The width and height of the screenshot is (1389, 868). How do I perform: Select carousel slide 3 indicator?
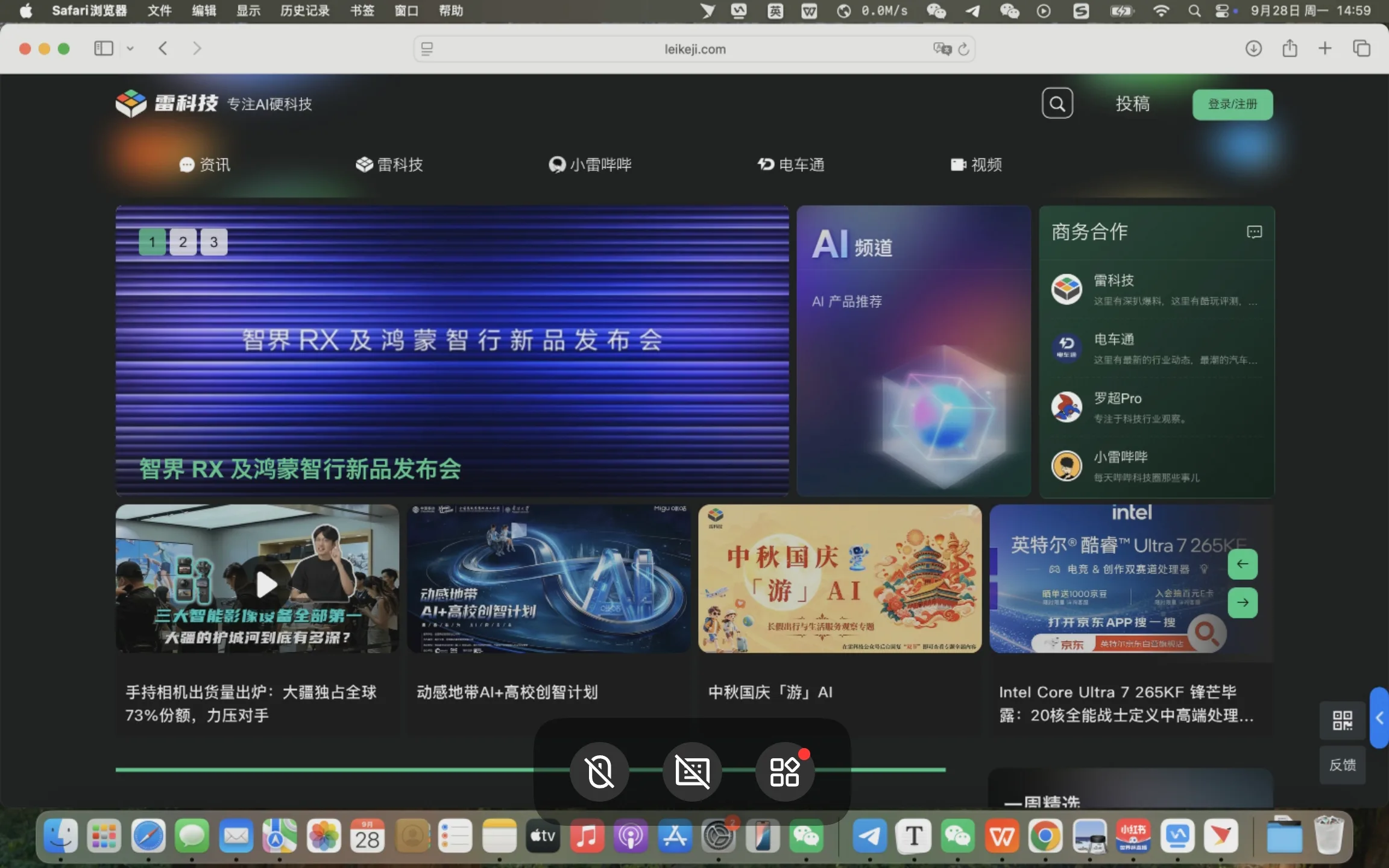(213, 242)
